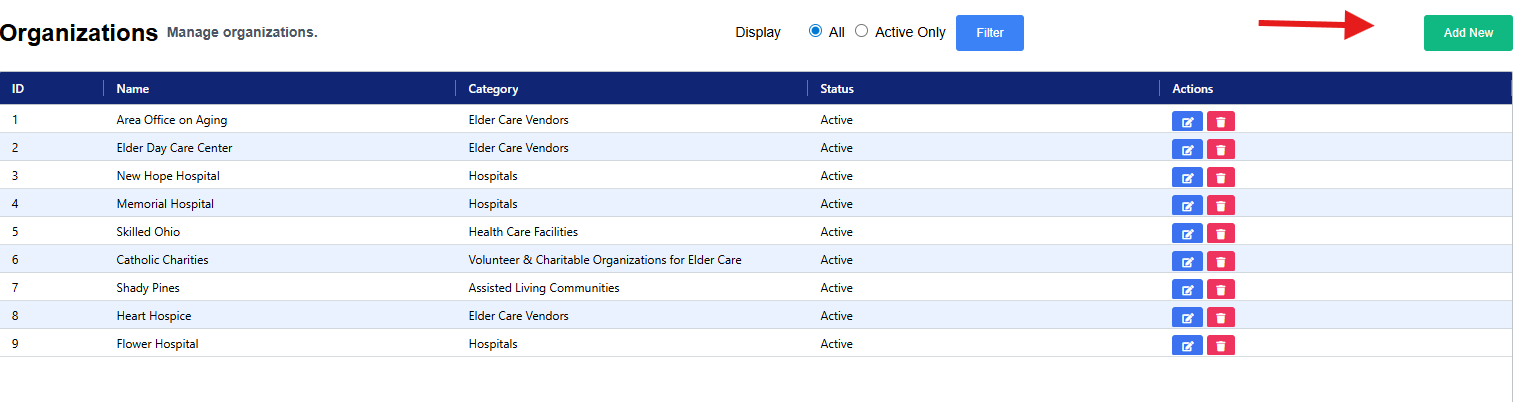Viewport: 1527px width, 402px height.
Task: Click the ID column header
Action: pos(18,89)
